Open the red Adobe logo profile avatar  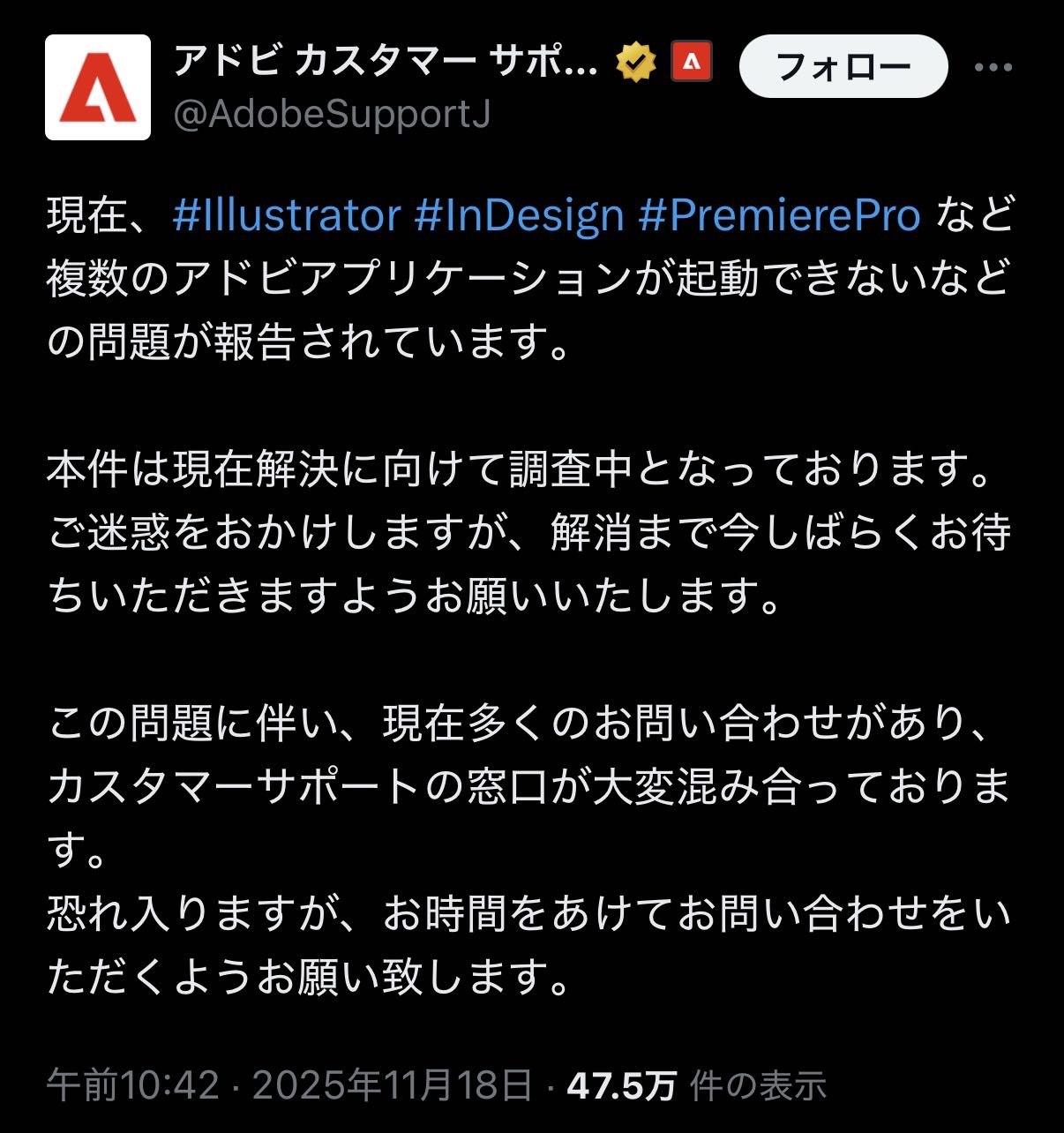98,87
